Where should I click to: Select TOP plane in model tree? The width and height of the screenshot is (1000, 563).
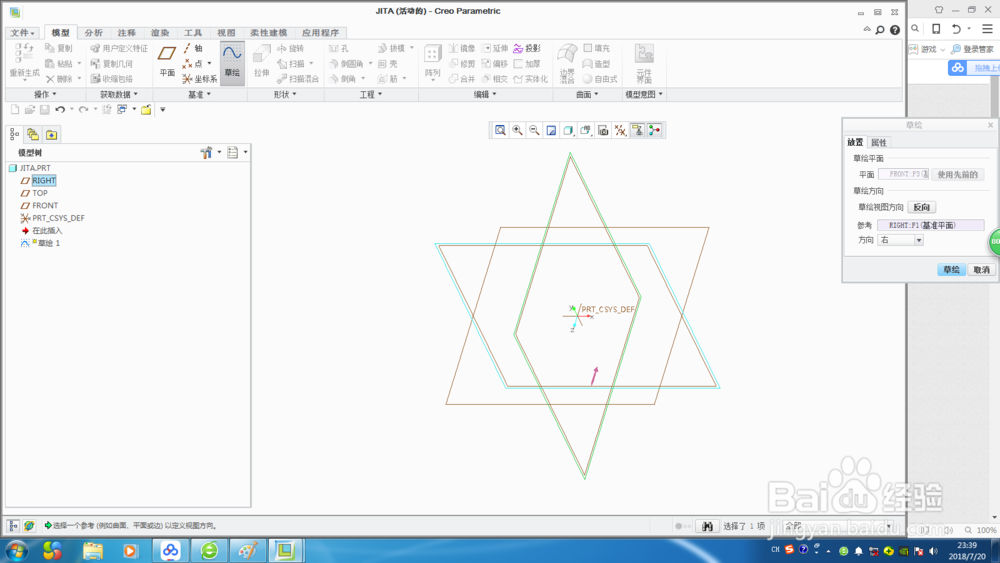pos(40,193)
